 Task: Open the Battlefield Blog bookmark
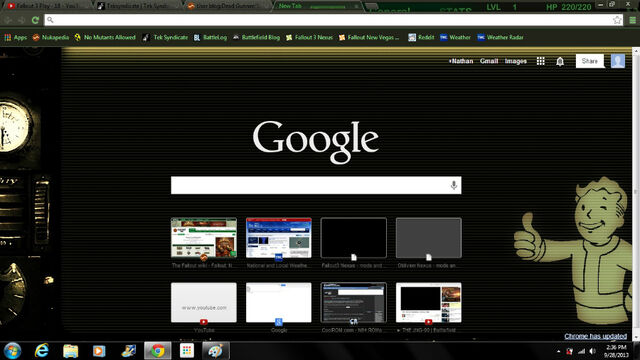point(256,38)
